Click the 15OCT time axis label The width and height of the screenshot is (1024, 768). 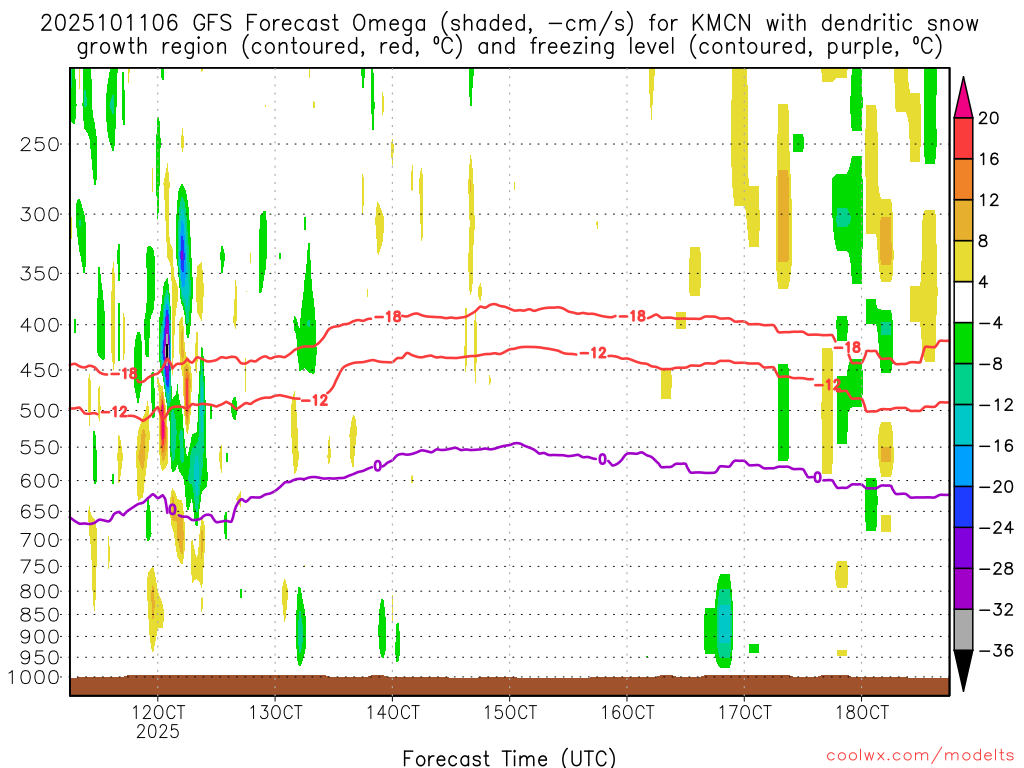(x=510, y=712)
